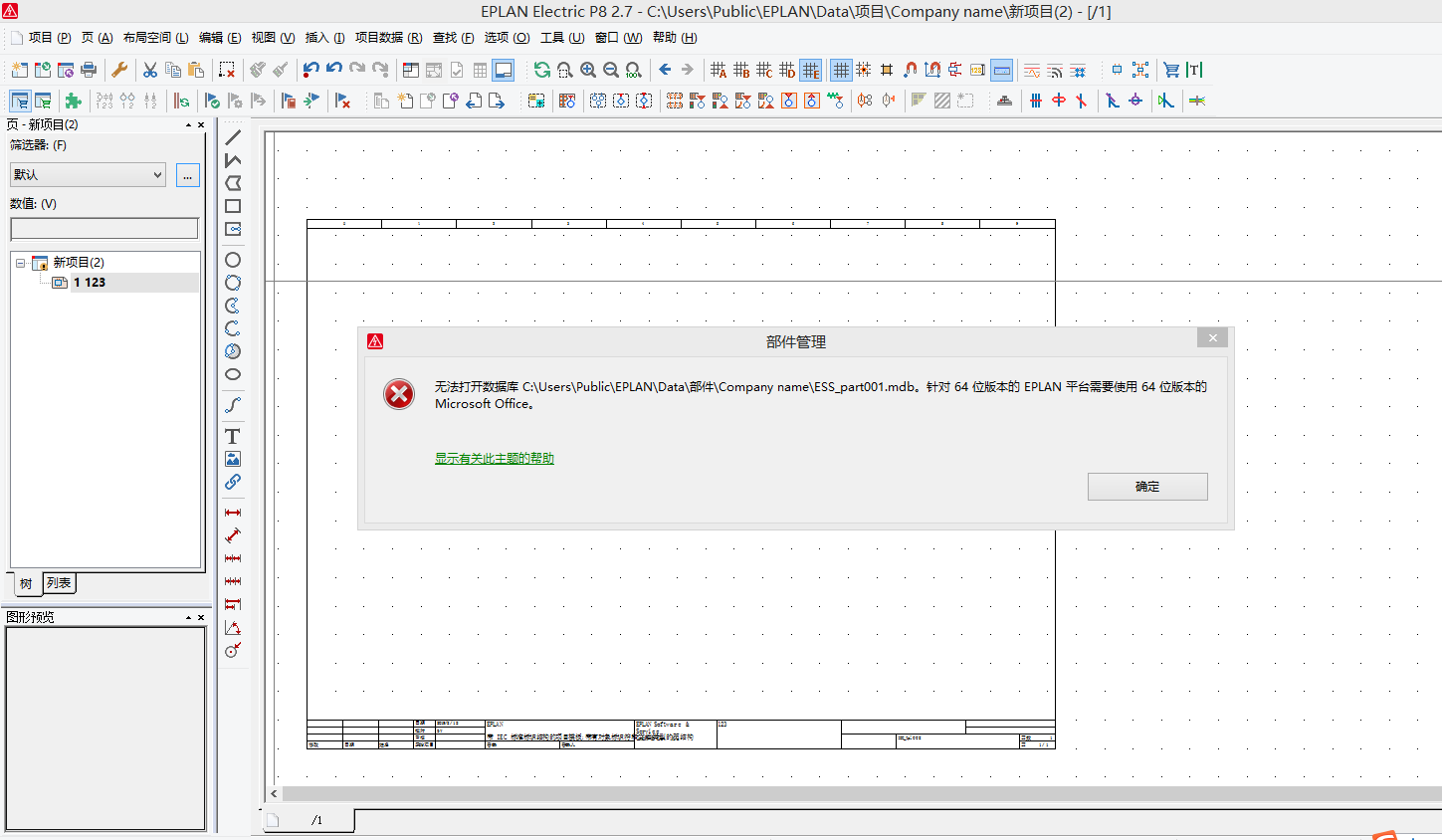
Task: Select the Text tool (T)
Action: [x=232, y=436]
